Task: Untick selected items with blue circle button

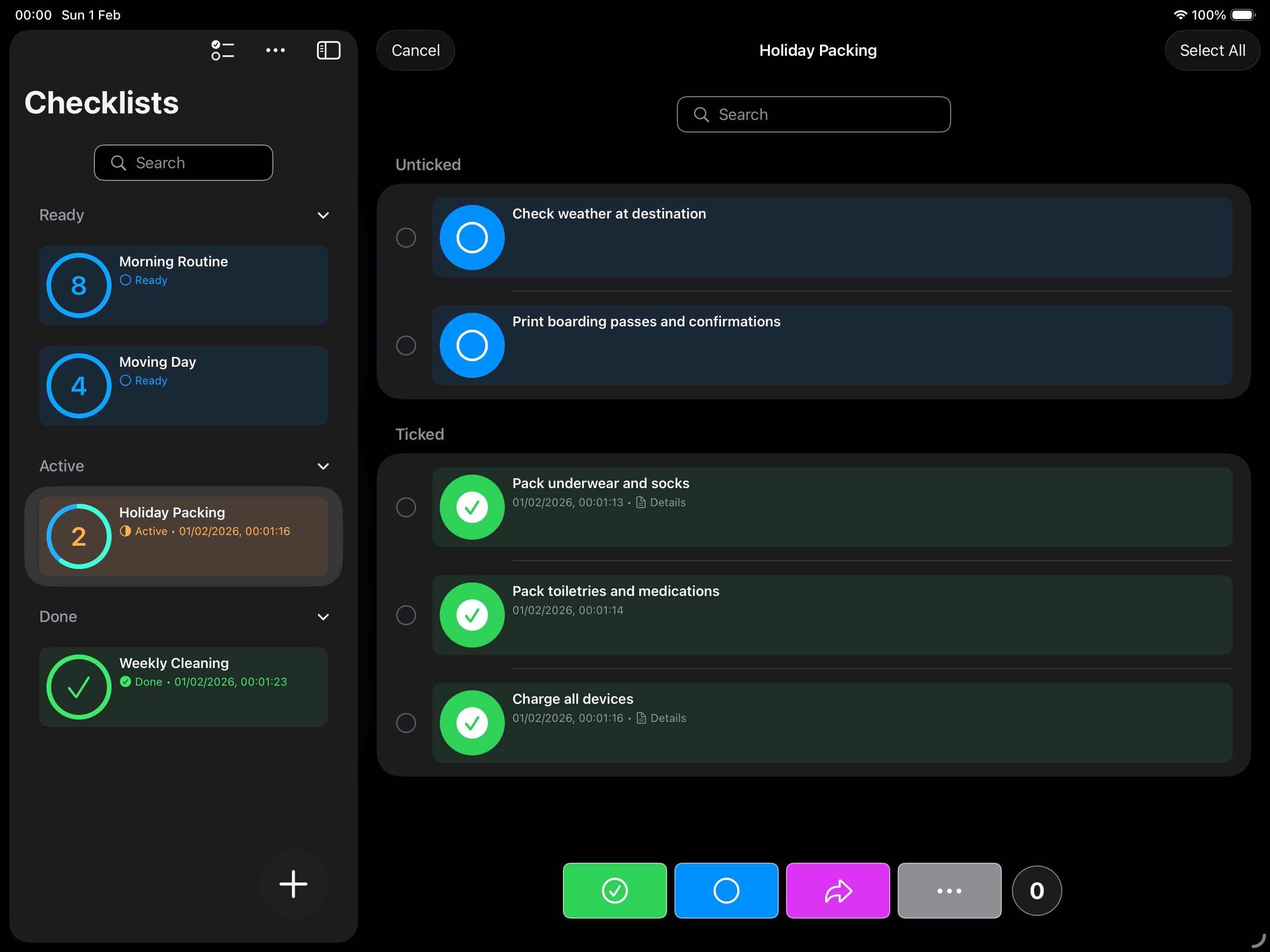Action: [726, 891]
